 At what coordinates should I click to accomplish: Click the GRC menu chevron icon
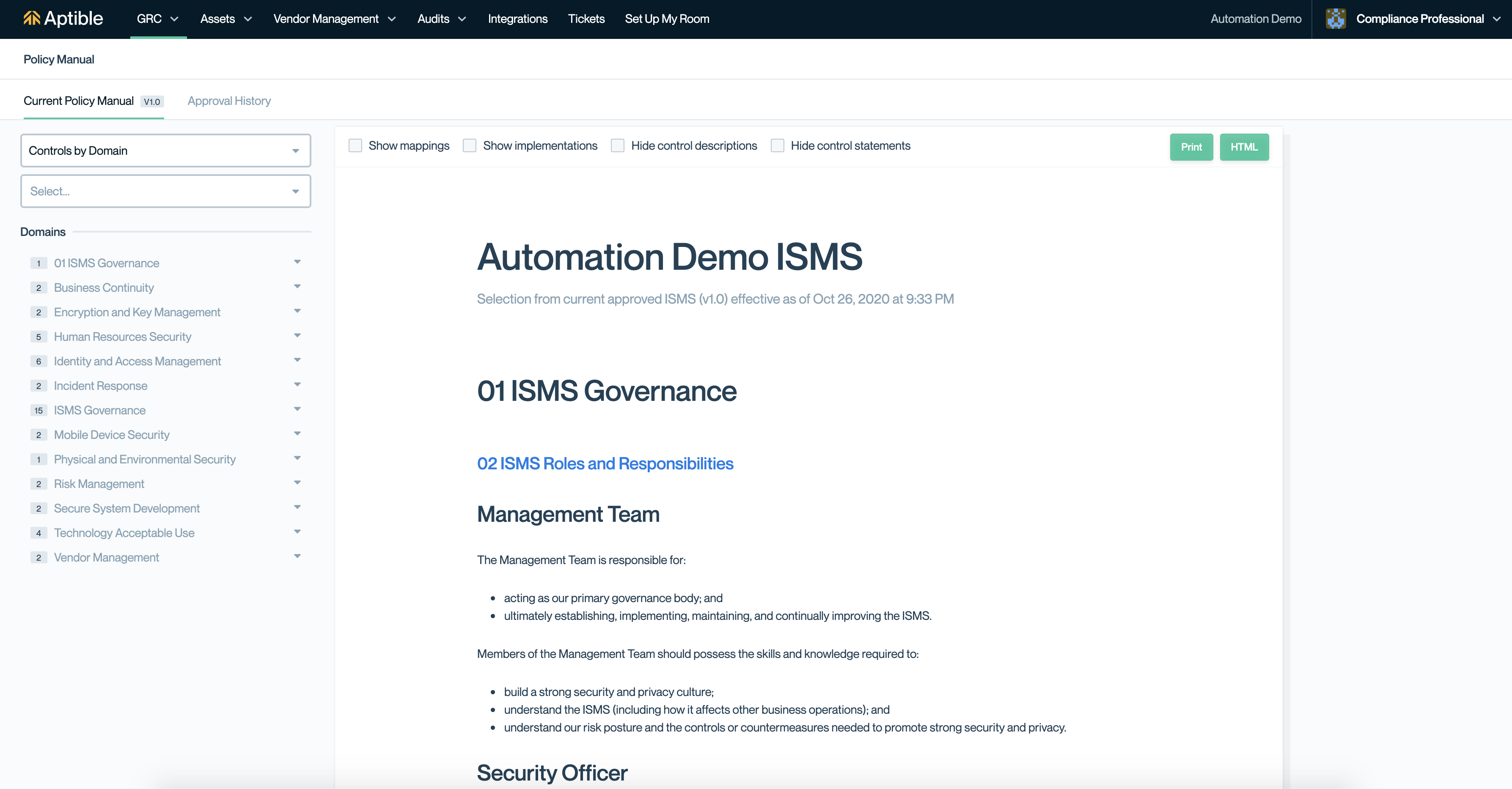(x=174, y=19)
